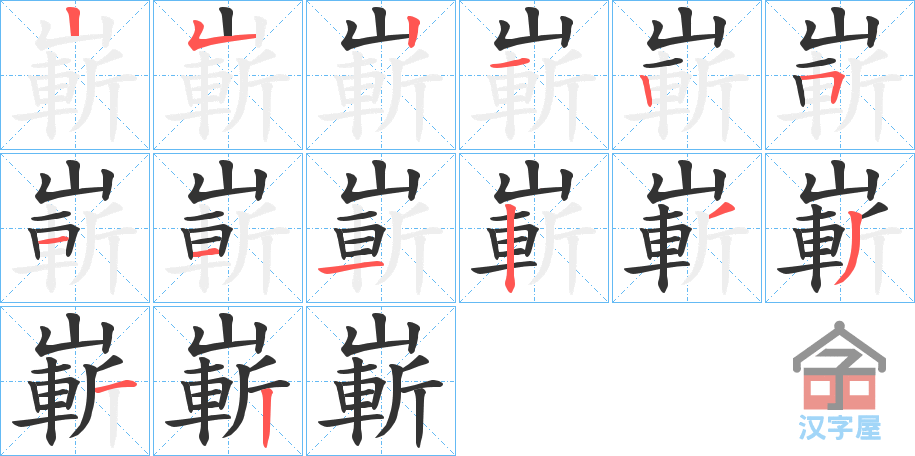Screen dimensions: 915x456
Task: Open the eighth stroke step diagram
Action: click(x=228, y=228)
